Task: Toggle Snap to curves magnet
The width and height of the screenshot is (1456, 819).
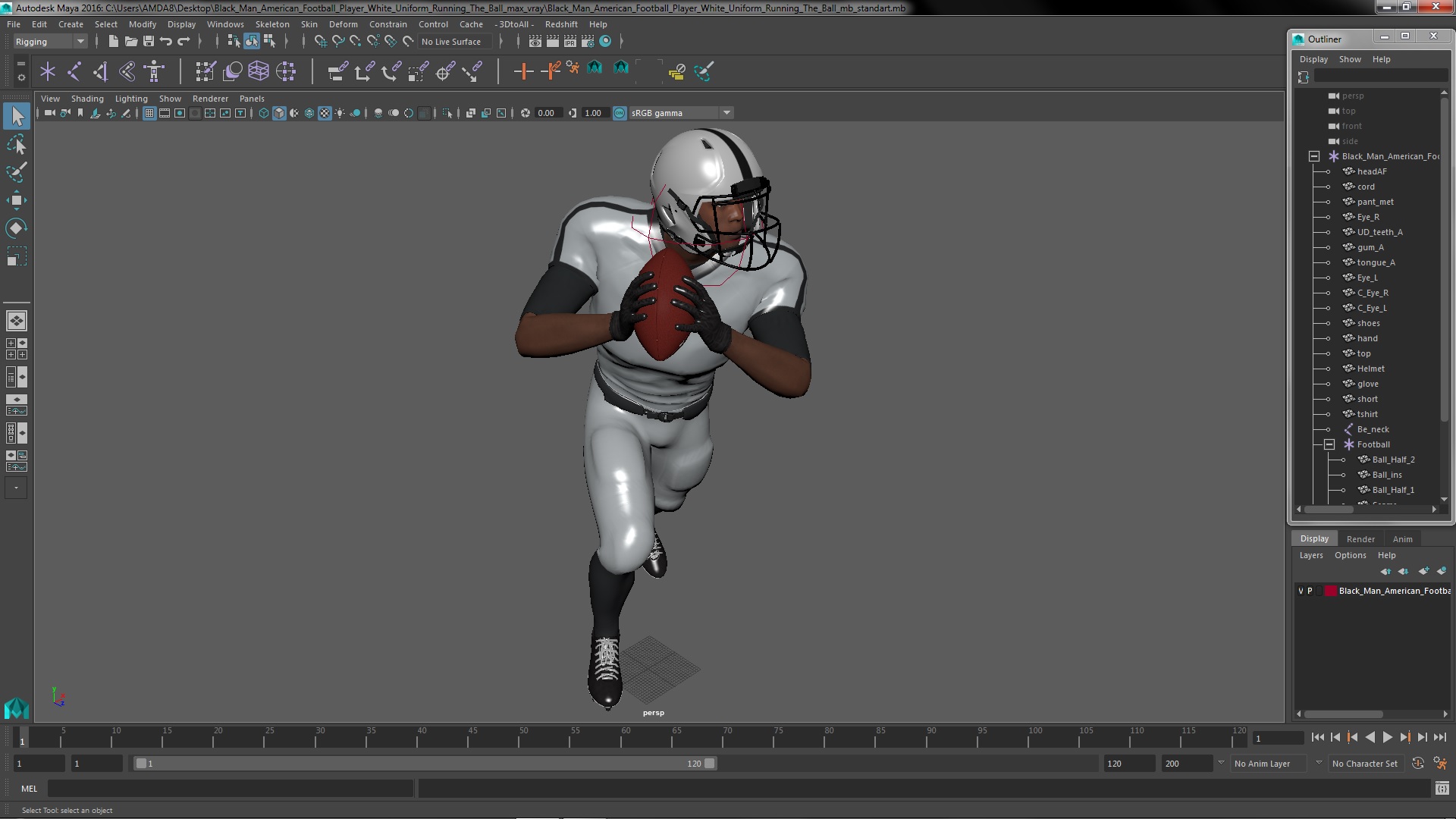Action: [337, 41]
